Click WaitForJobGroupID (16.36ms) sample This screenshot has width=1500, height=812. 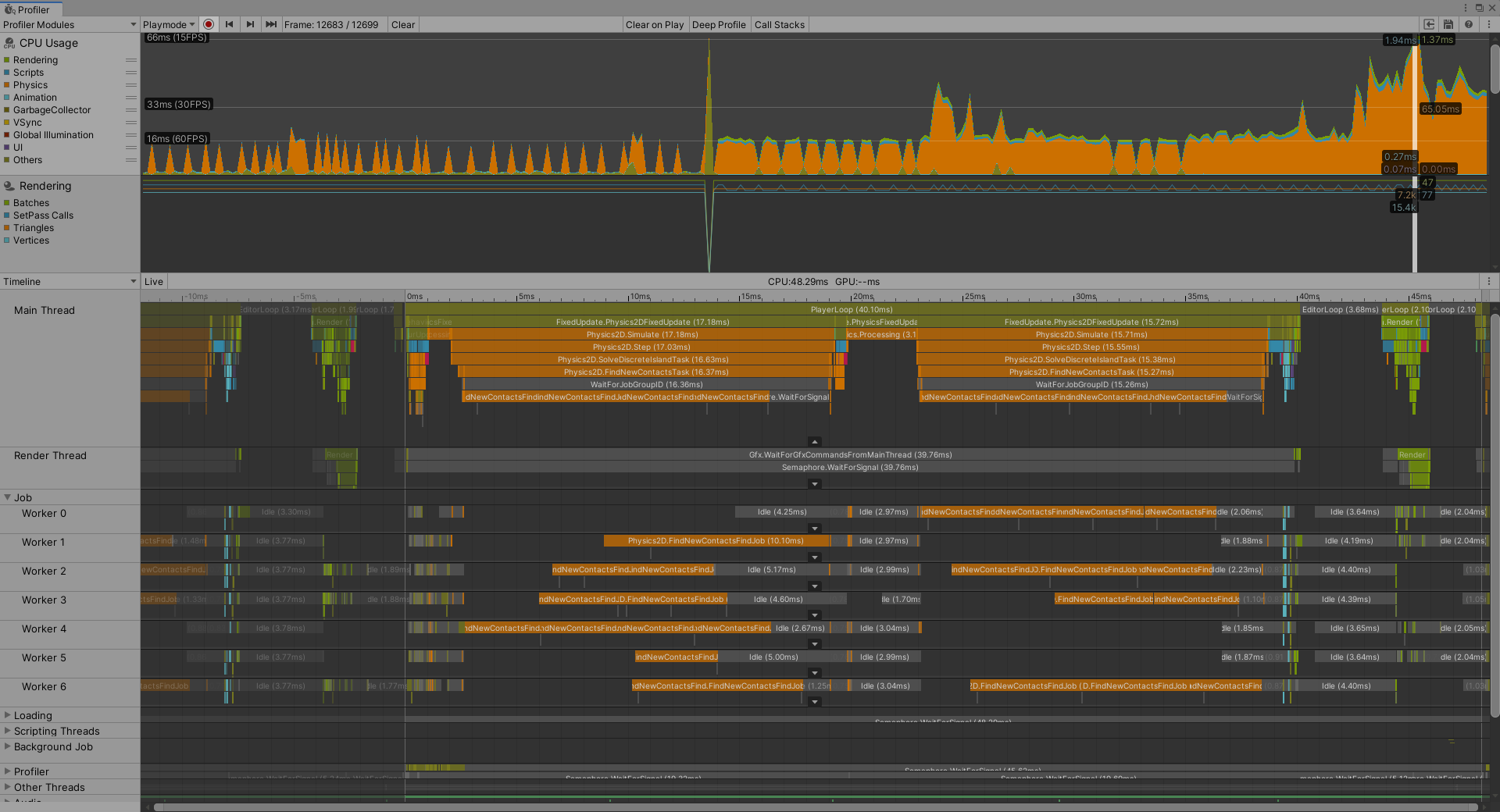tap(646, 384)
